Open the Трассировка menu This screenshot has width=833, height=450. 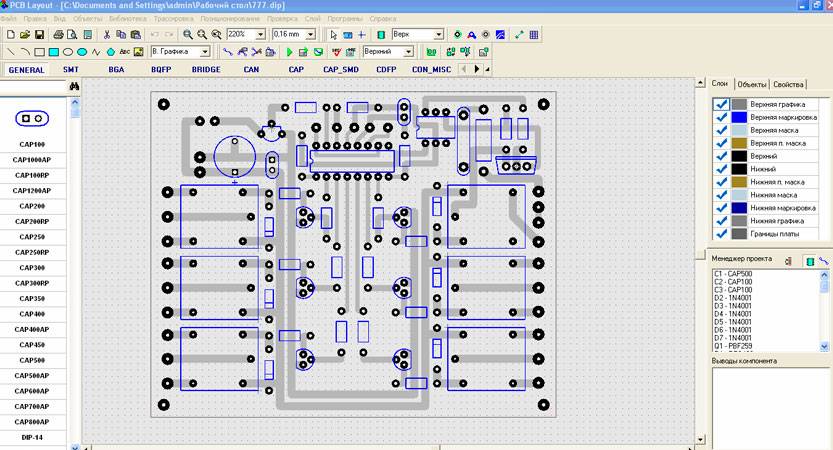(x=174, y=19)
